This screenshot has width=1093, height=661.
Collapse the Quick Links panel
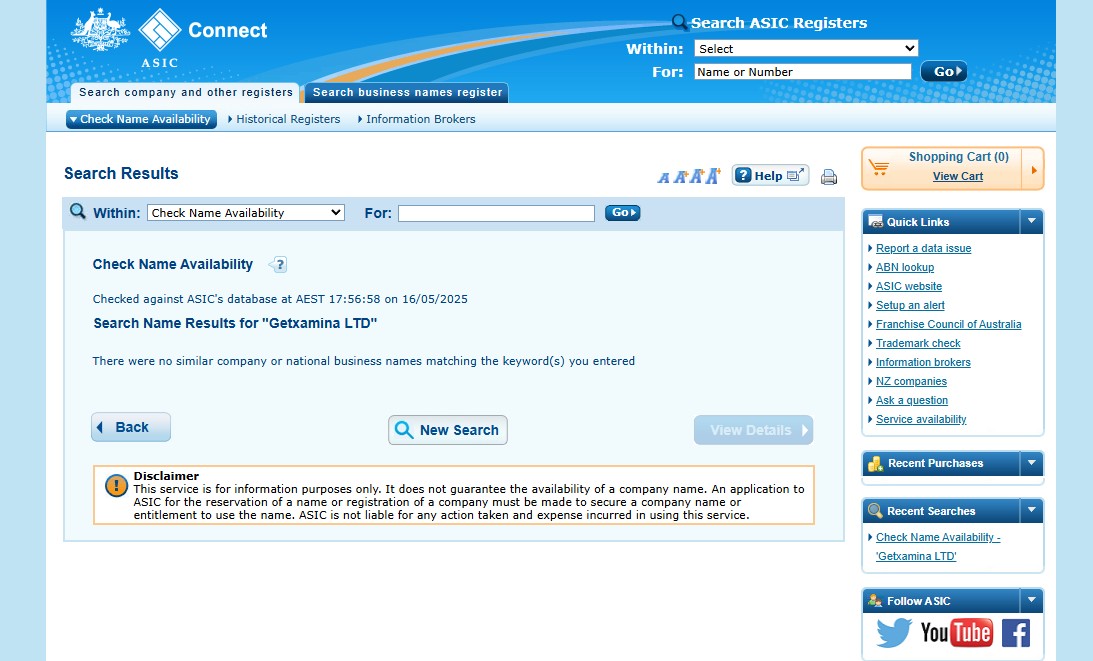pos(1032,222)
